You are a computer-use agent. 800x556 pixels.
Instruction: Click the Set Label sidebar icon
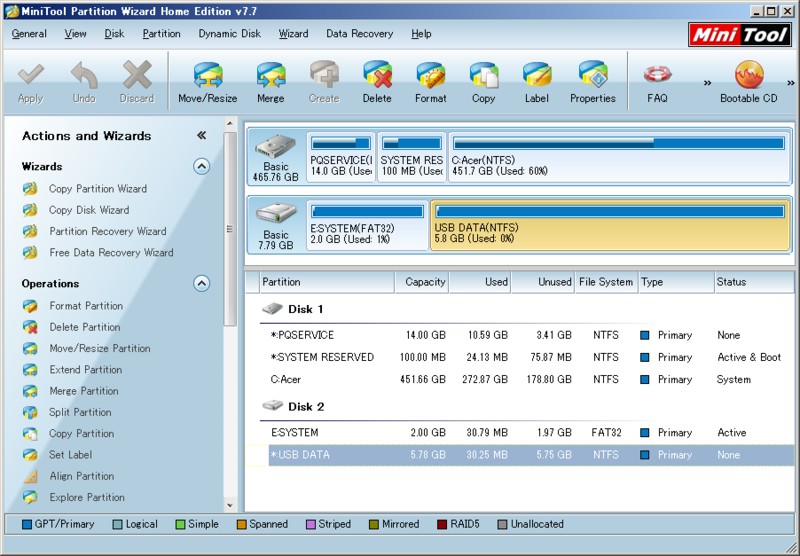(x=30, y=455)
